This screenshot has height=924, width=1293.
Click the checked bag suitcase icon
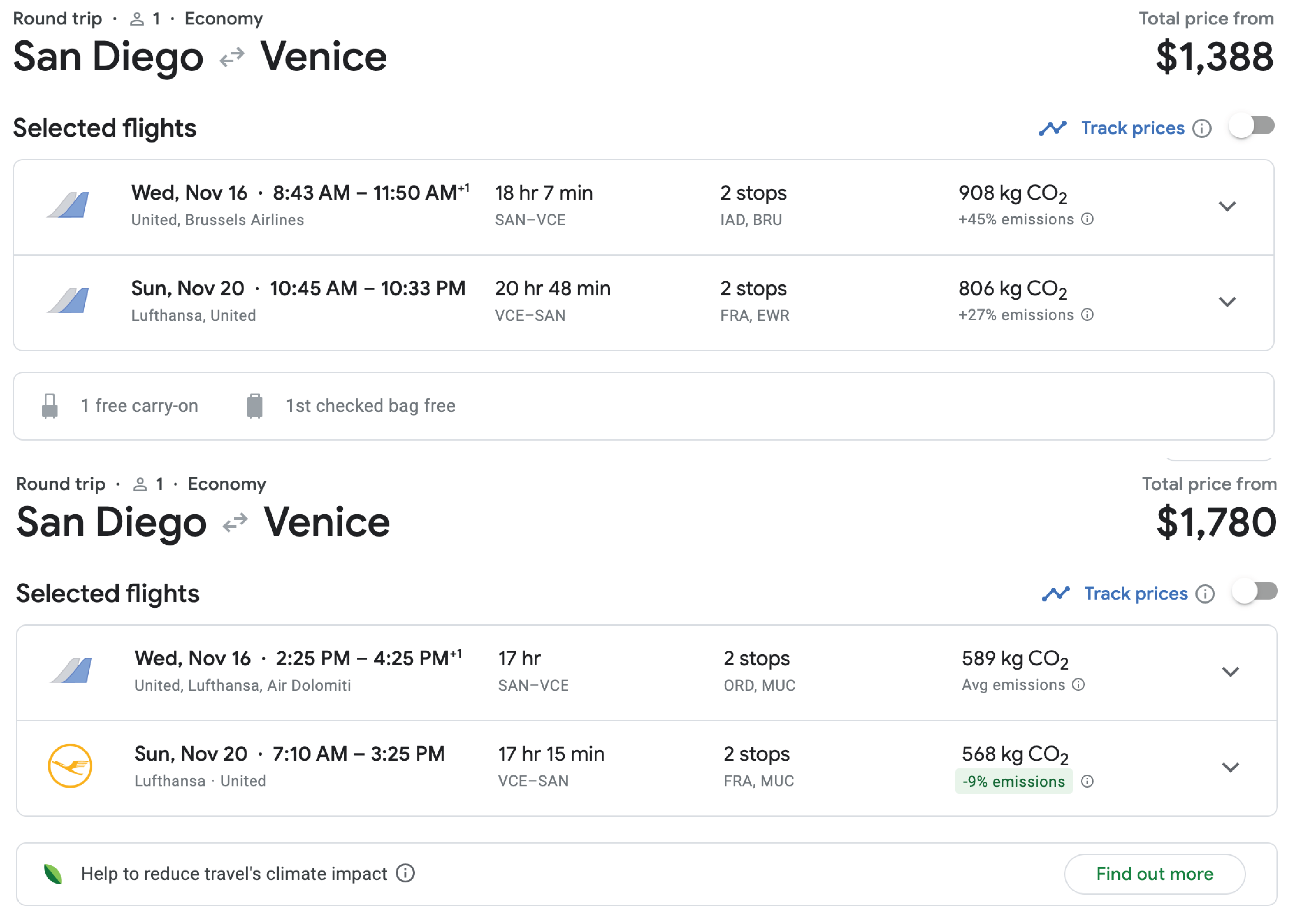point(255,406)
